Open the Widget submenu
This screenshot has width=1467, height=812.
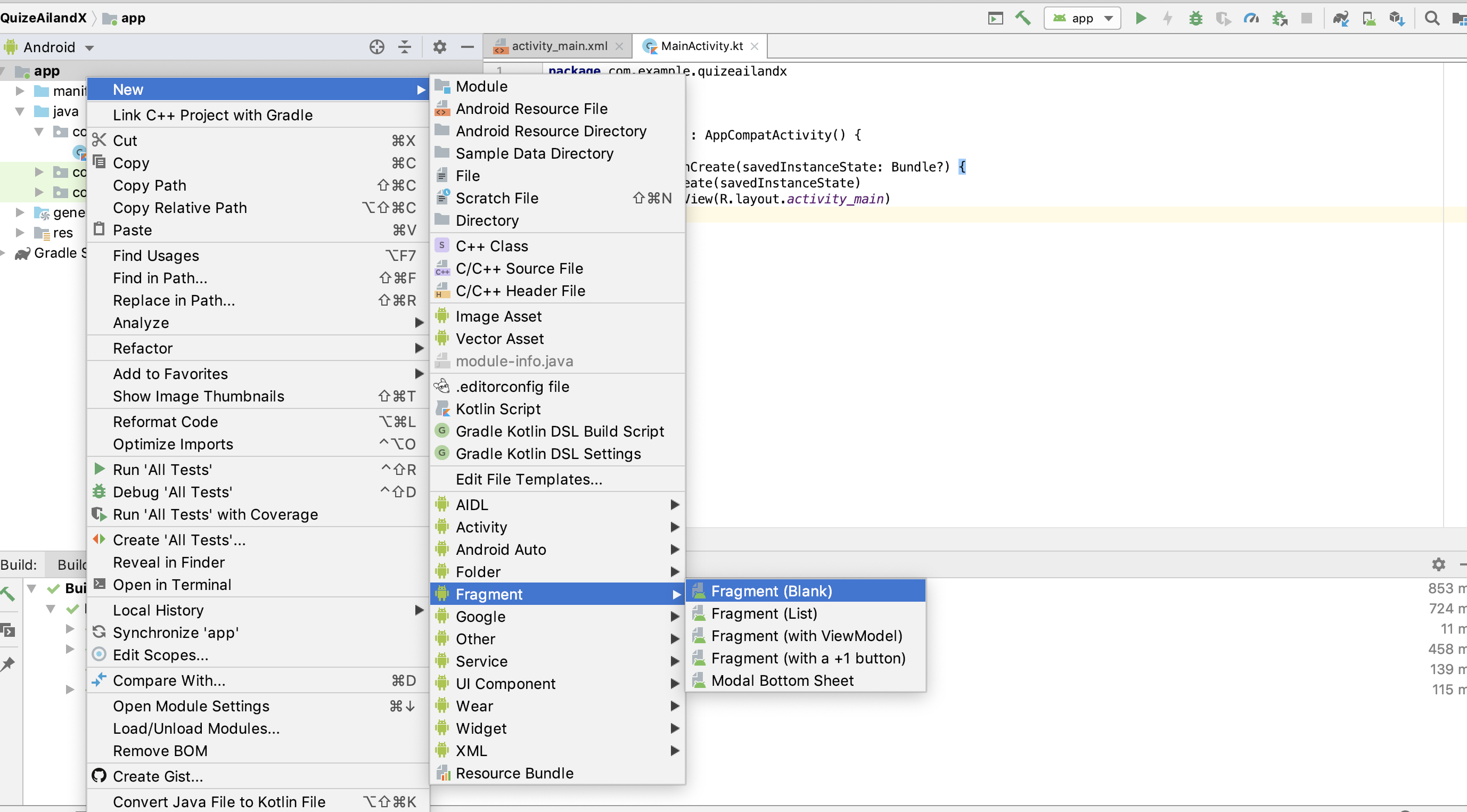tap(558, 728)
